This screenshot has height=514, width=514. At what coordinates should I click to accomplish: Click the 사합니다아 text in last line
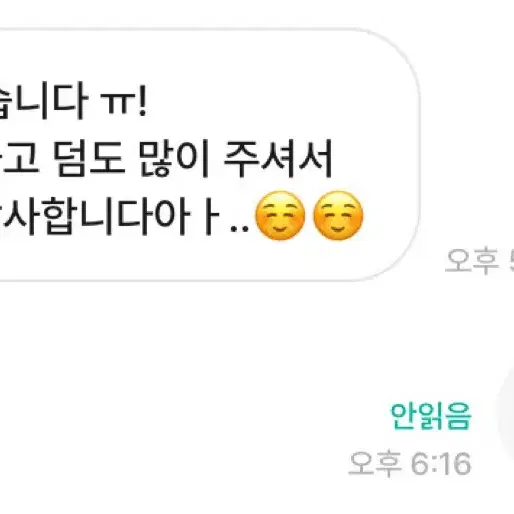tap(97, 217)
